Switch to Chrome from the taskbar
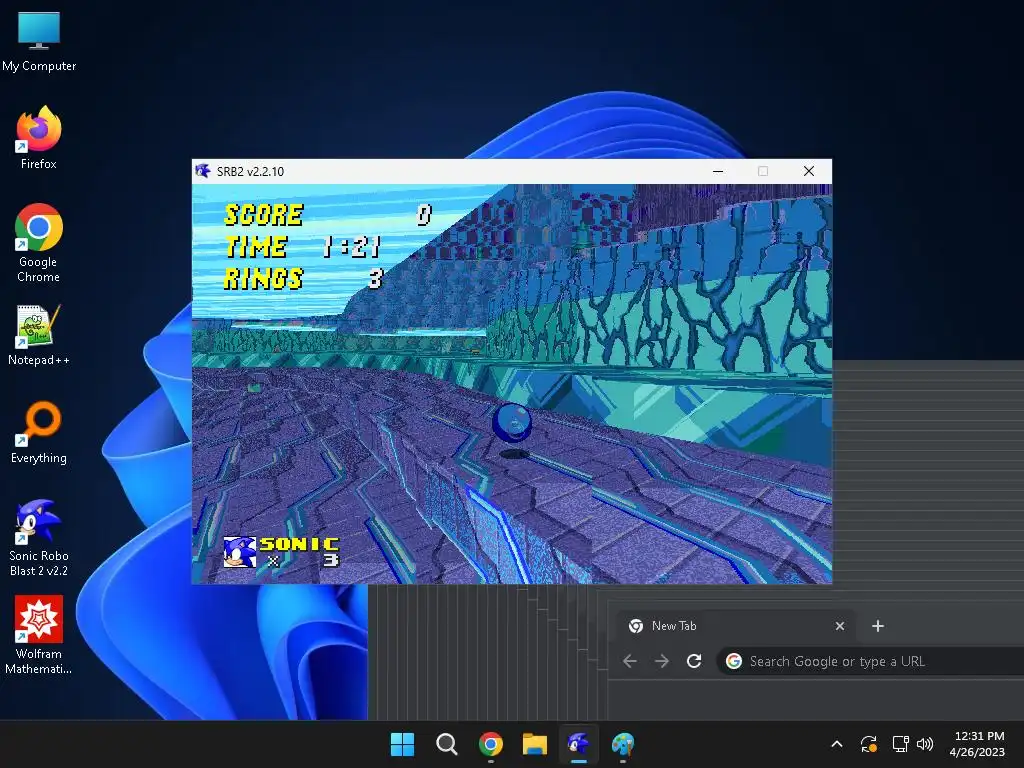The image size is (1024, 768). [x=490, y=744]
